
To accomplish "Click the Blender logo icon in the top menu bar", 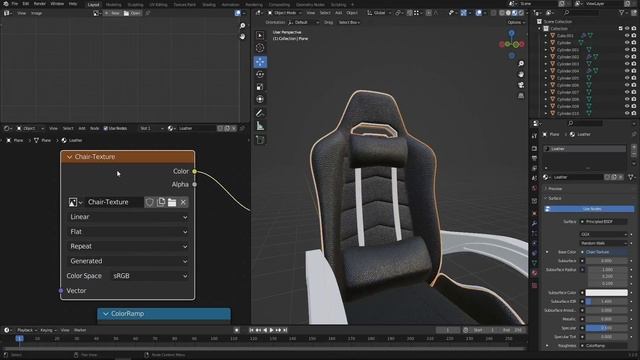I will (x=6, y=4).
